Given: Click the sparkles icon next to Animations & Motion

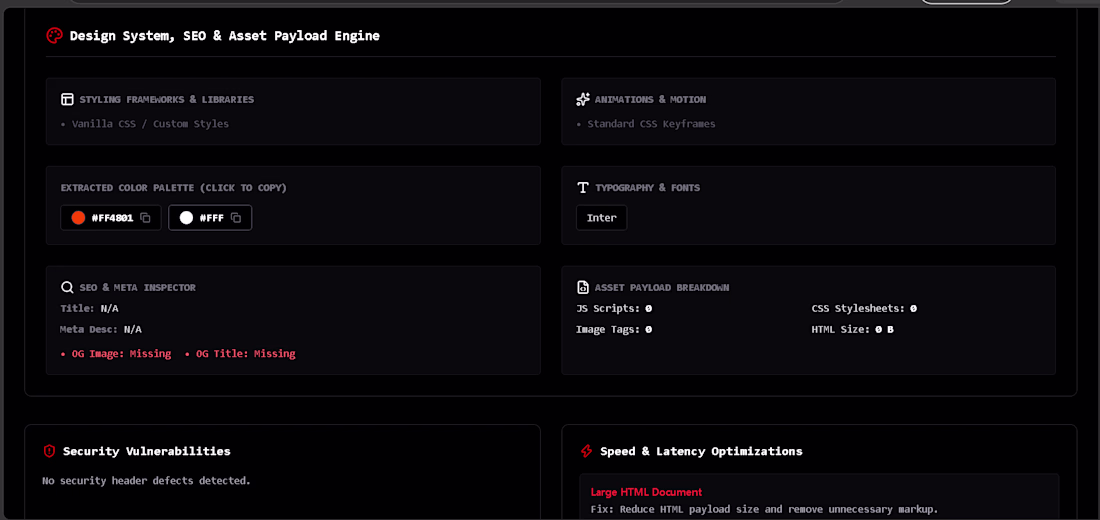Looking at the screenshot, I should (582, 100).
